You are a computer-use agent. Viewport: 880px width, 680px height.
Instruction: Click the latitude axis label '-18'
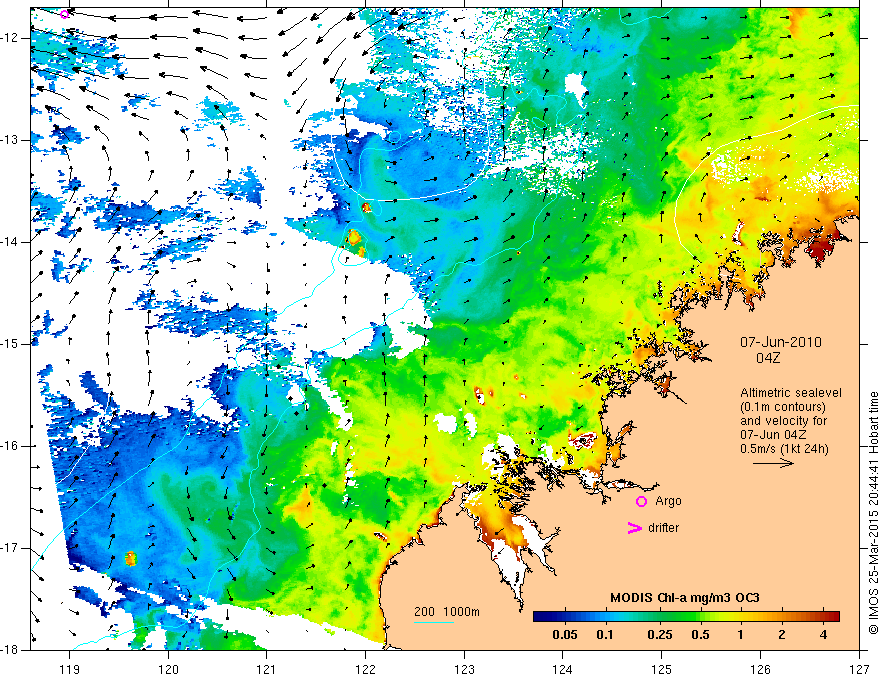(11, 650)
